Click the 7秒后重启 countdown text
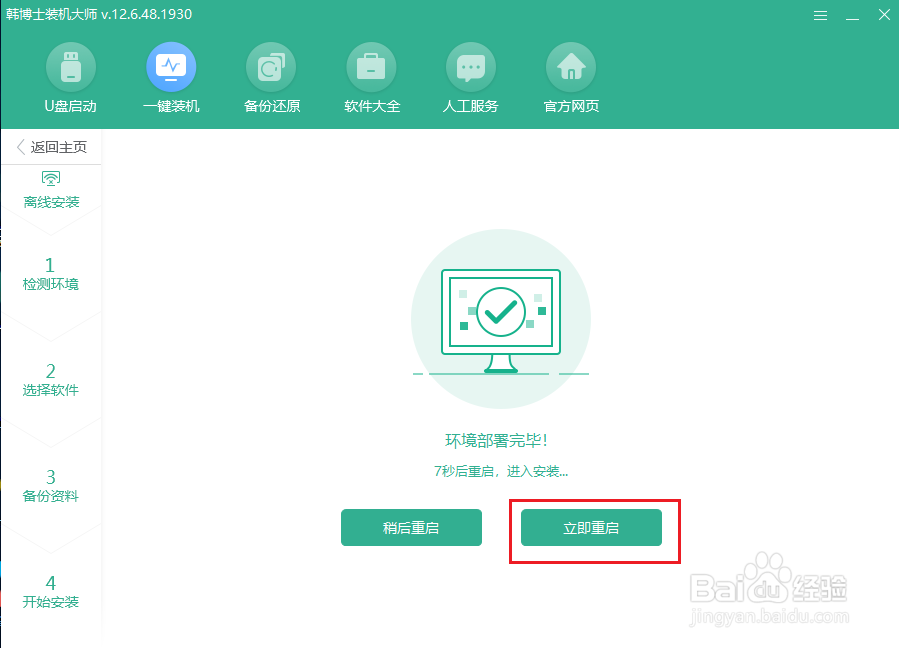899x648 pixels. (x=501, y=471)
